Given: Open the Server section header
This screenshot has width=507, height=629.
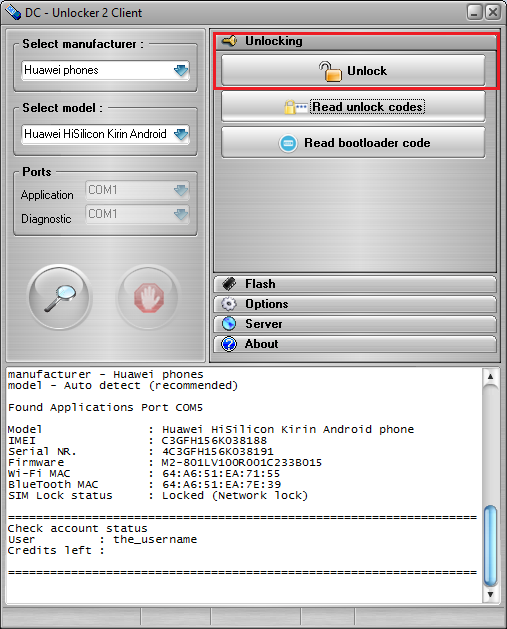Looking at the screenshot, I should click(355, 324).
